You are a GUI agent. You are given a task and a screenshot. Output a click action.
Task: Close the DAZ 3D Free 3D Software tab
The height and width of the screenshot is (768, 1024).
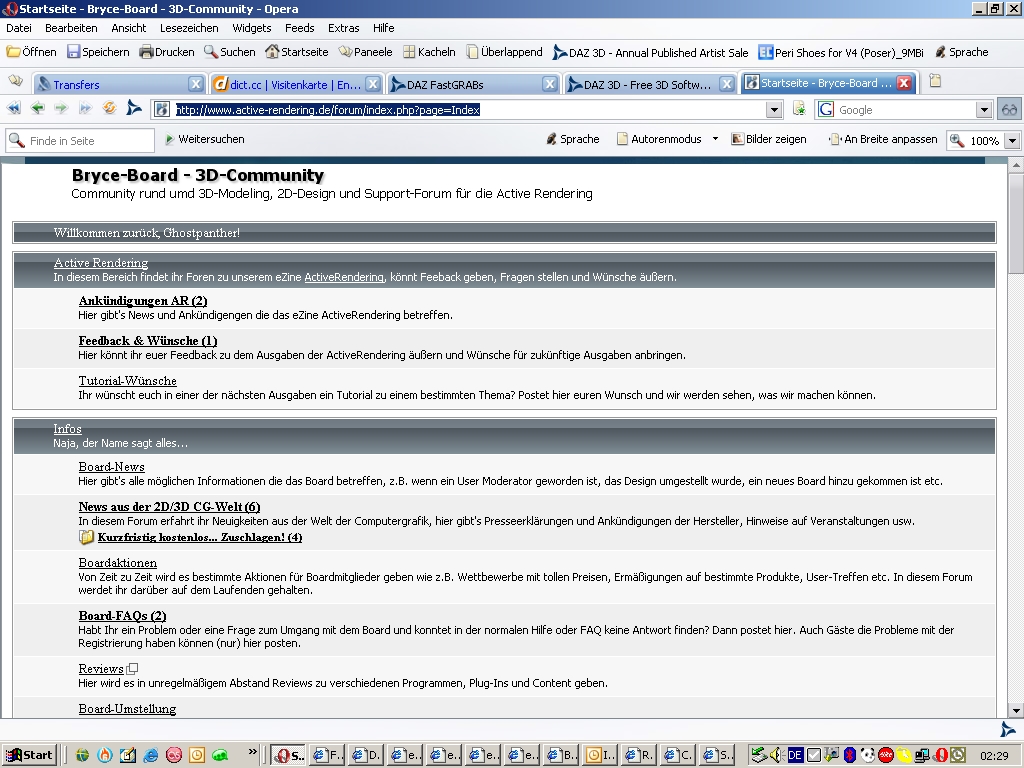[x=726, y=84]
